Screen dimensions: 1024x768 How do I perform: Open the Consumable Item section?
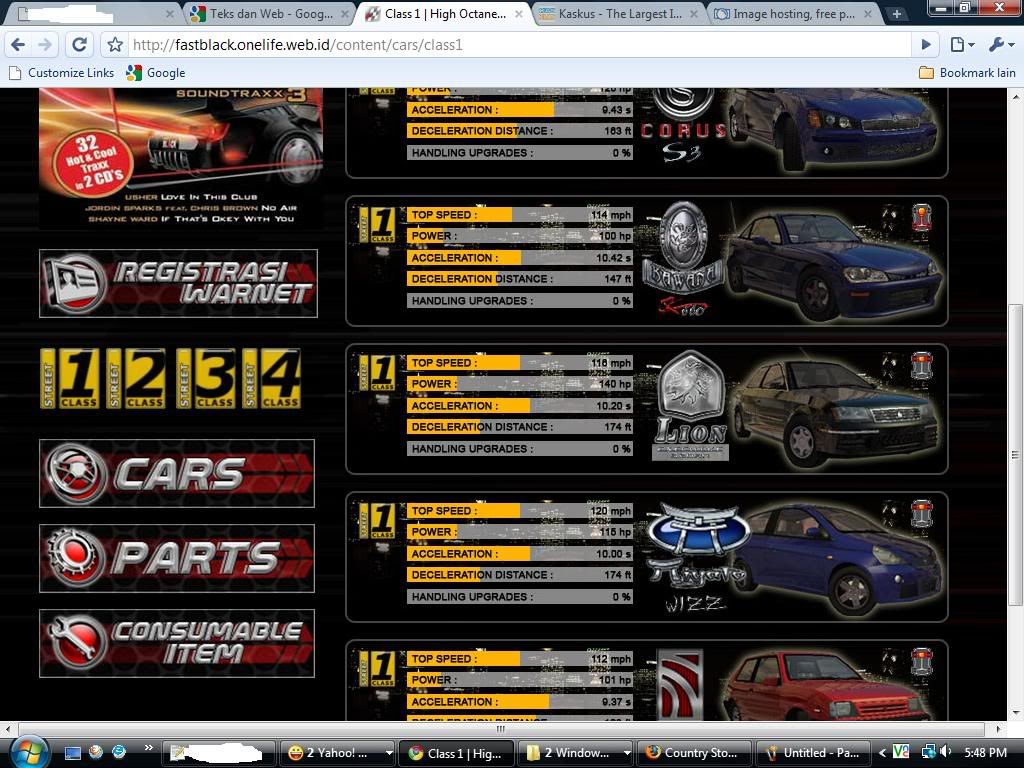(x=177, y=643)
